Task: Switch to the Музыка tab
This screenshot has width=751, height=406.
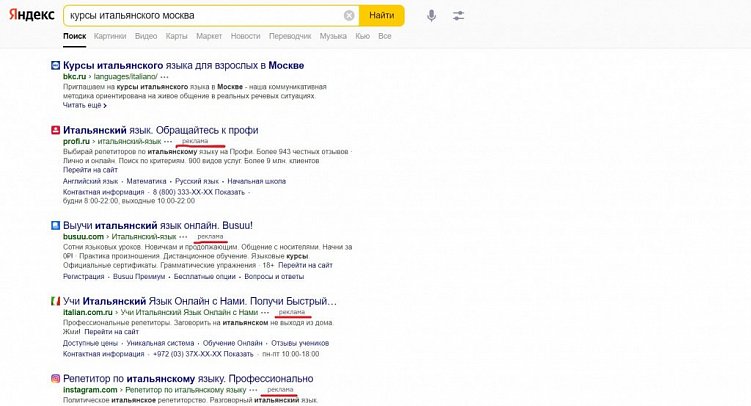Action: 333,36
